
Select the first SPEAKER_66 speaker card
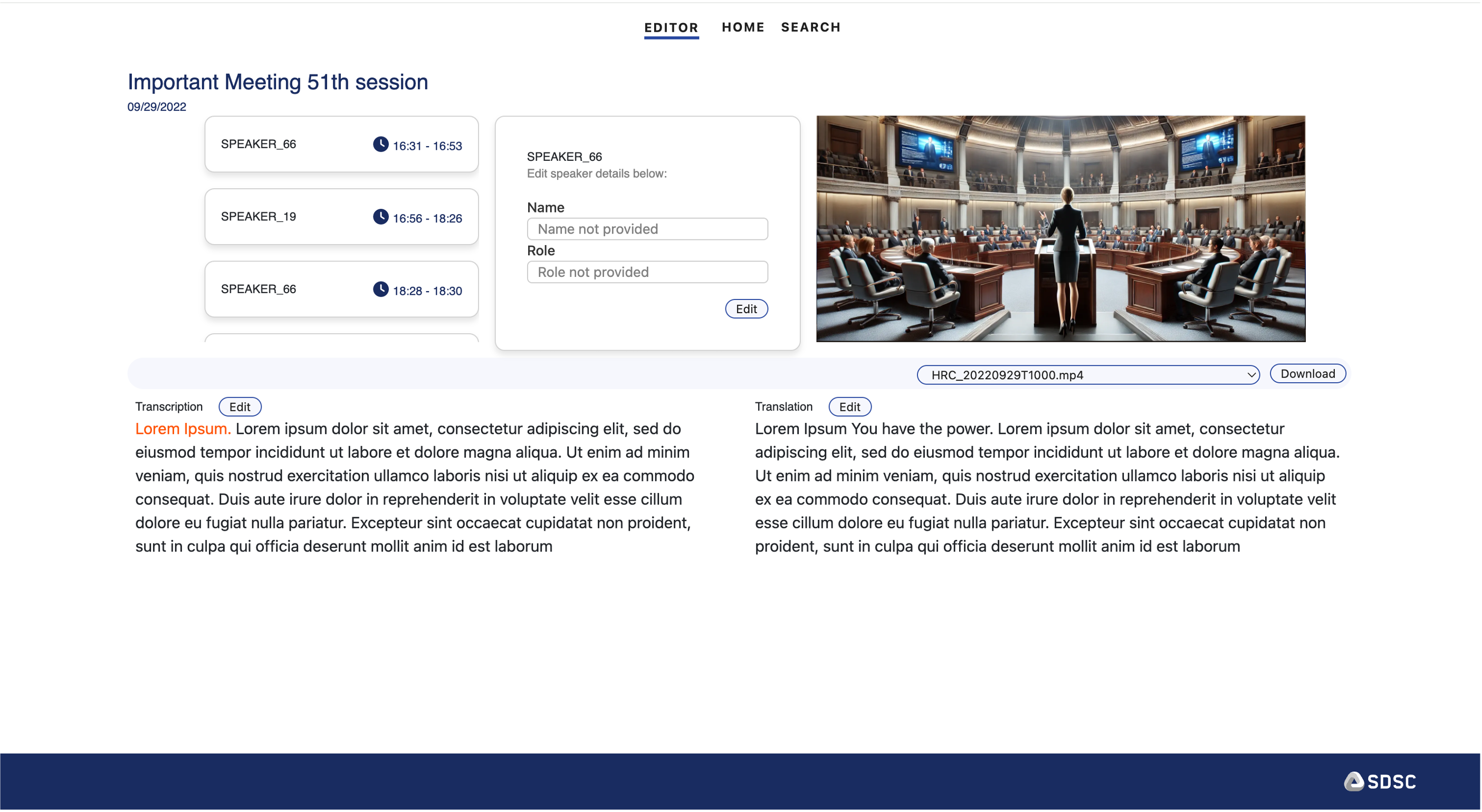click(288, 144)
